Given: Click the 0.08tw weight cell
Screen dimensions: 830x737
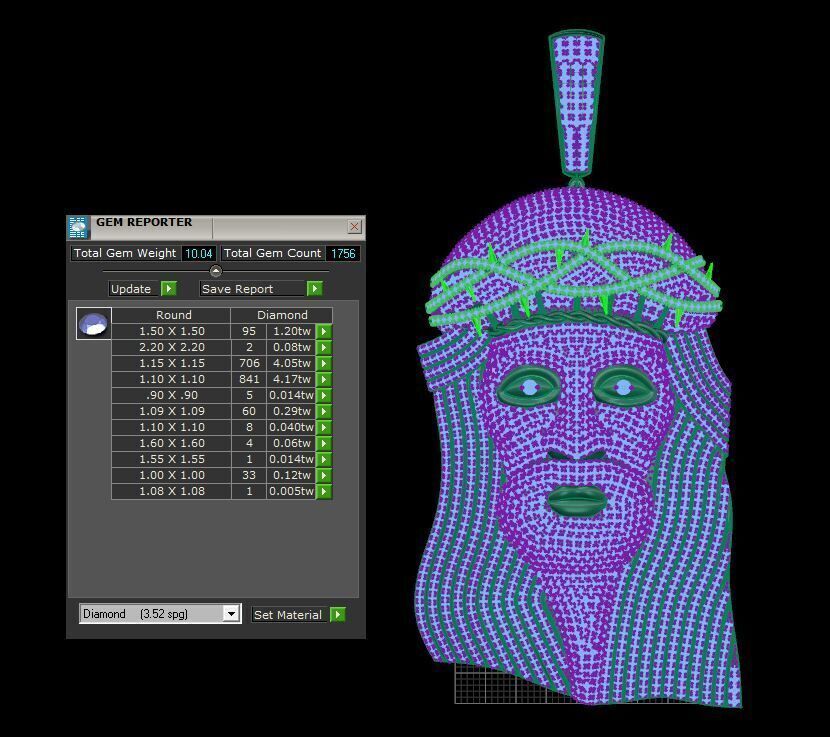Looking at the screenshot, I should pyautogui.click(x=291, y=347).
